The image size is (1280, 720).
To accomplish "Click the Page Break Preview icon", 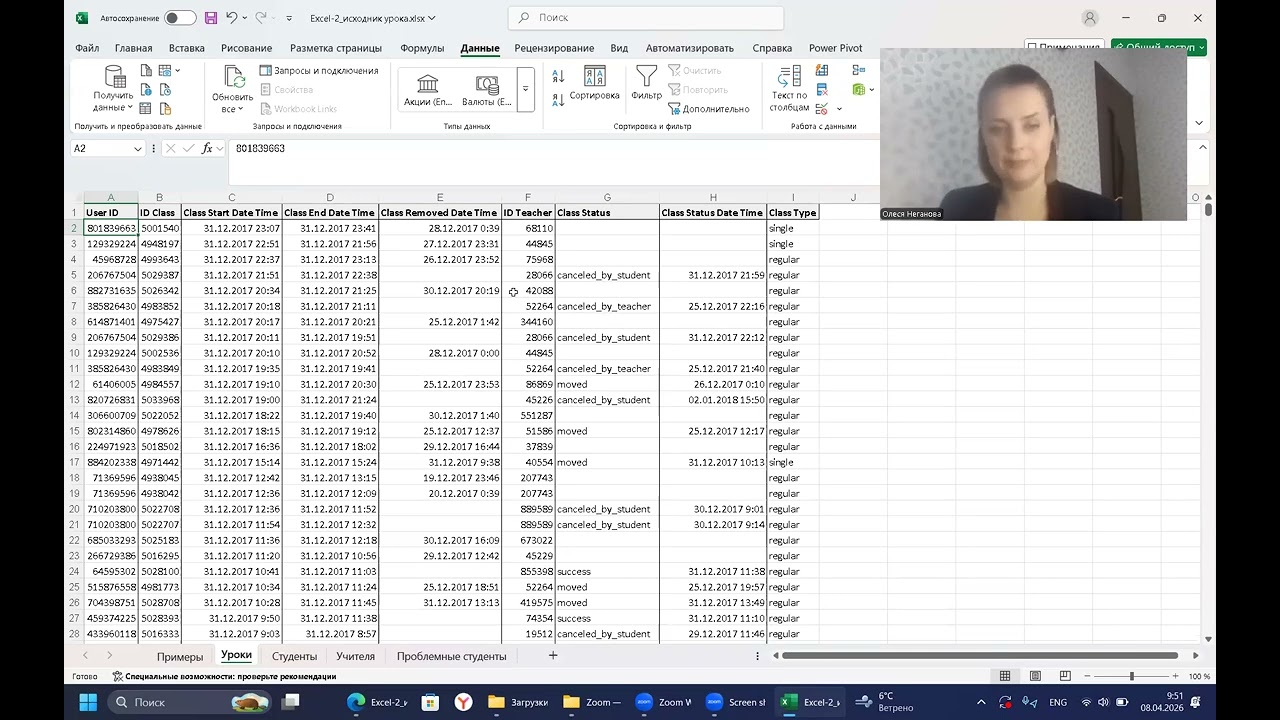I will pyautogui.click(x=1065, y=676).
